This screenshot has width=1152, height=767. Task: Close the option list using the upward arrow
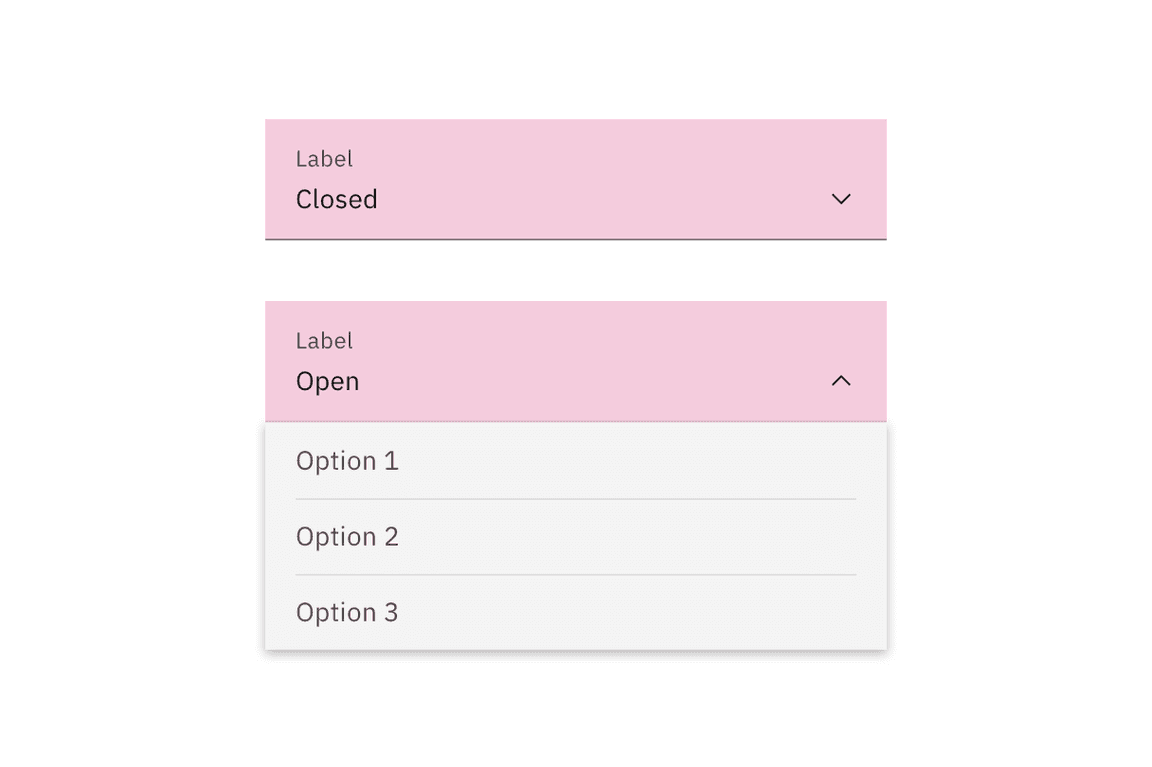pos(841,381)
